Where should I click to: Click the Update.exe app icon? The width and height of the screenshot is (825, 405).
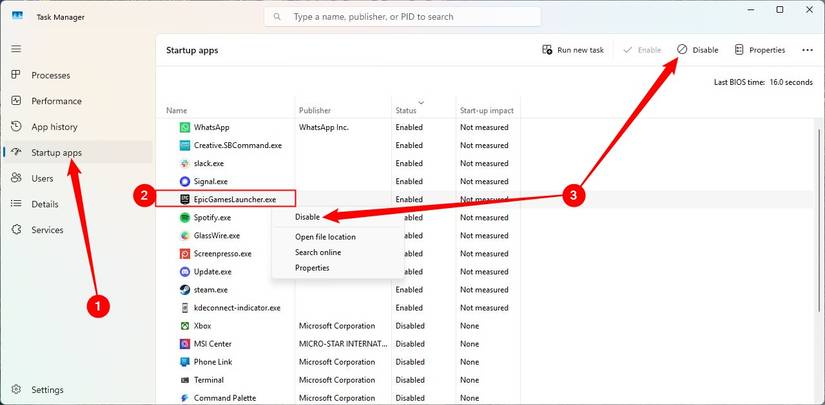tap(185, 271)
